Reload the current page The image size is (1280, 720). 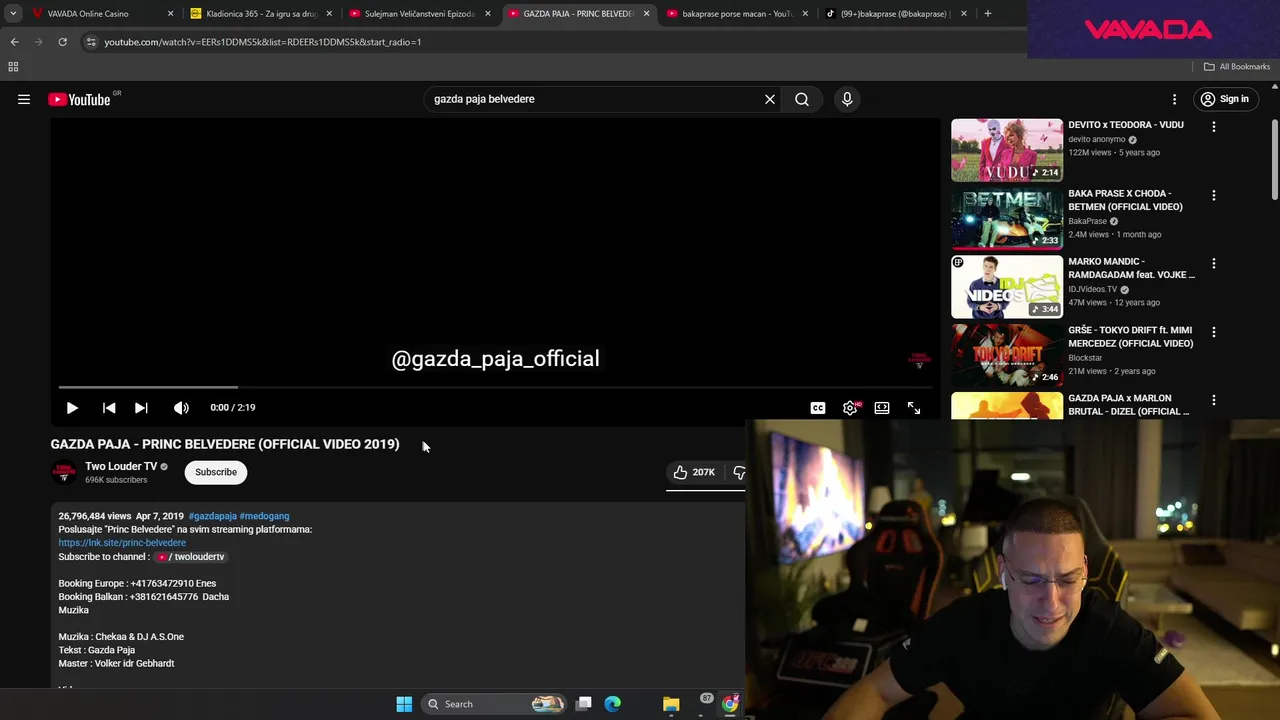click(62, 42)
